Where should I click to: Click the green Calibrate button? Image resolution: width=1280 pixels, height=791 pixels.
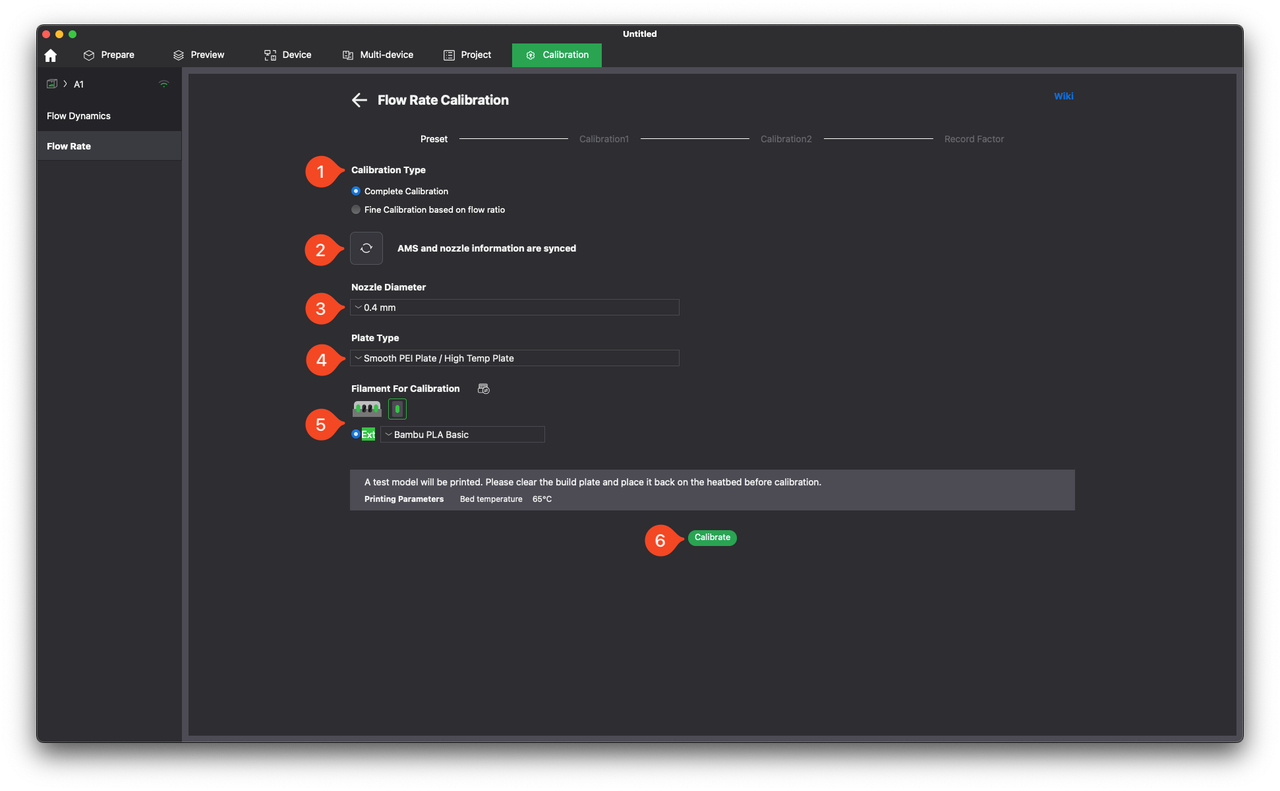point(712,538)
